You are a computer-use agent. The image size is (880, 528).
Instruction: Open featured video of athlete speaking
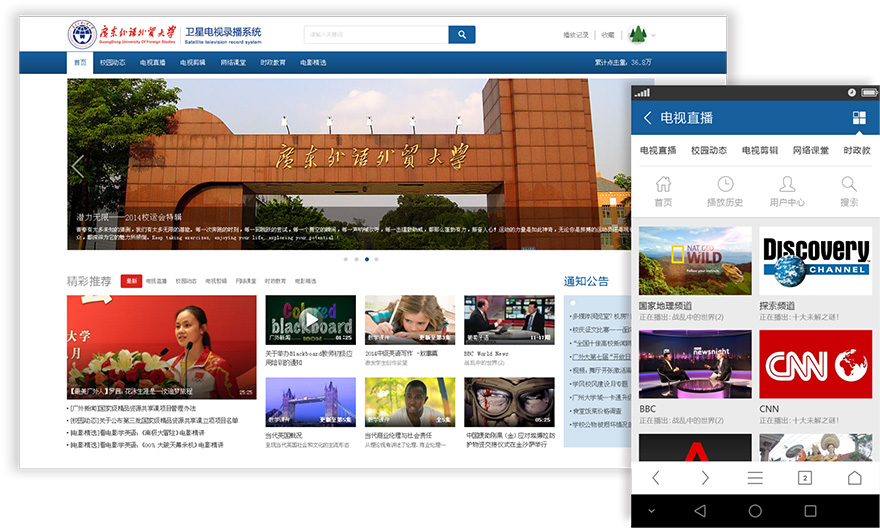pyautogui.click(x=162, y=347)
